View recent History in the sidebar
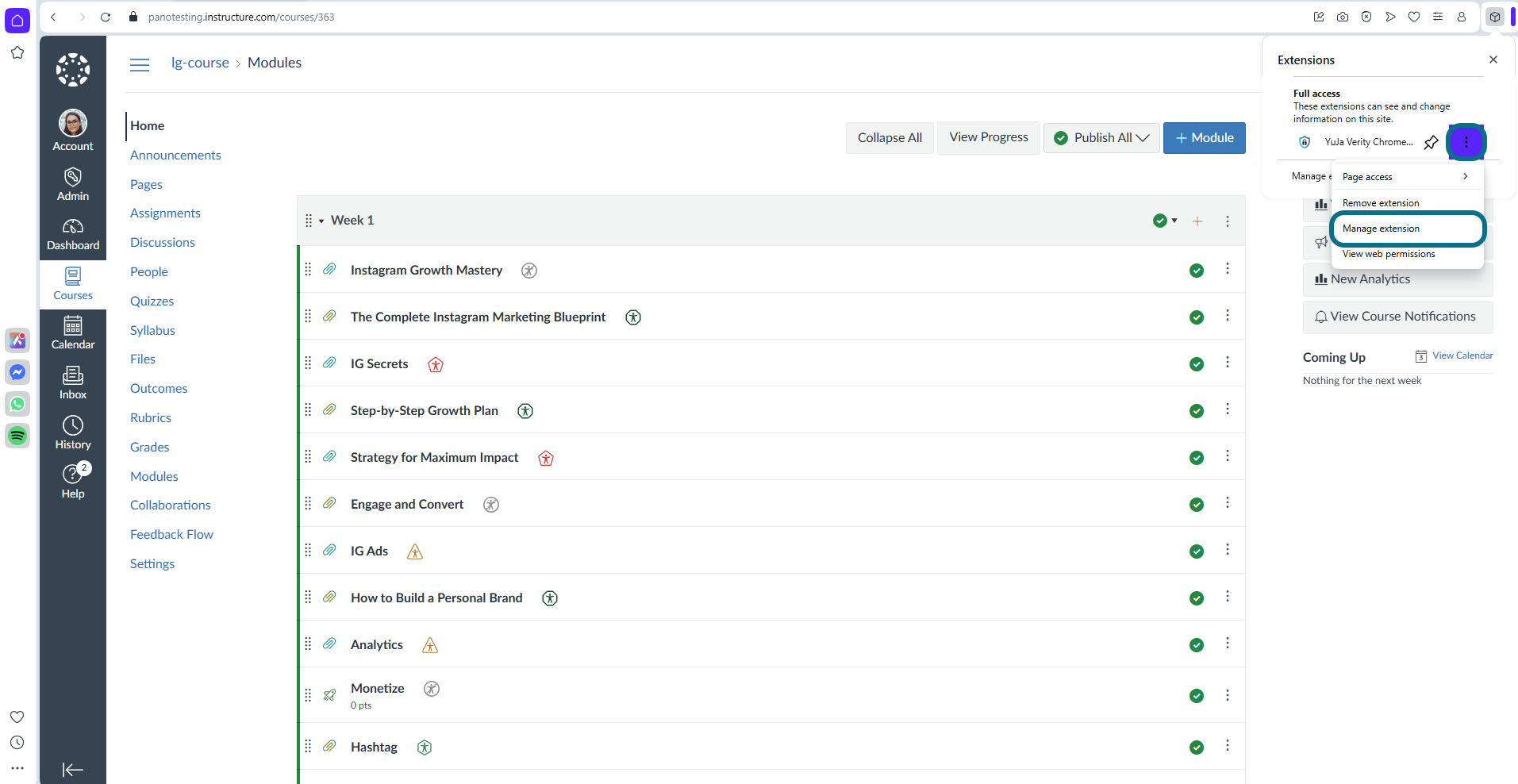 point(72,432)
